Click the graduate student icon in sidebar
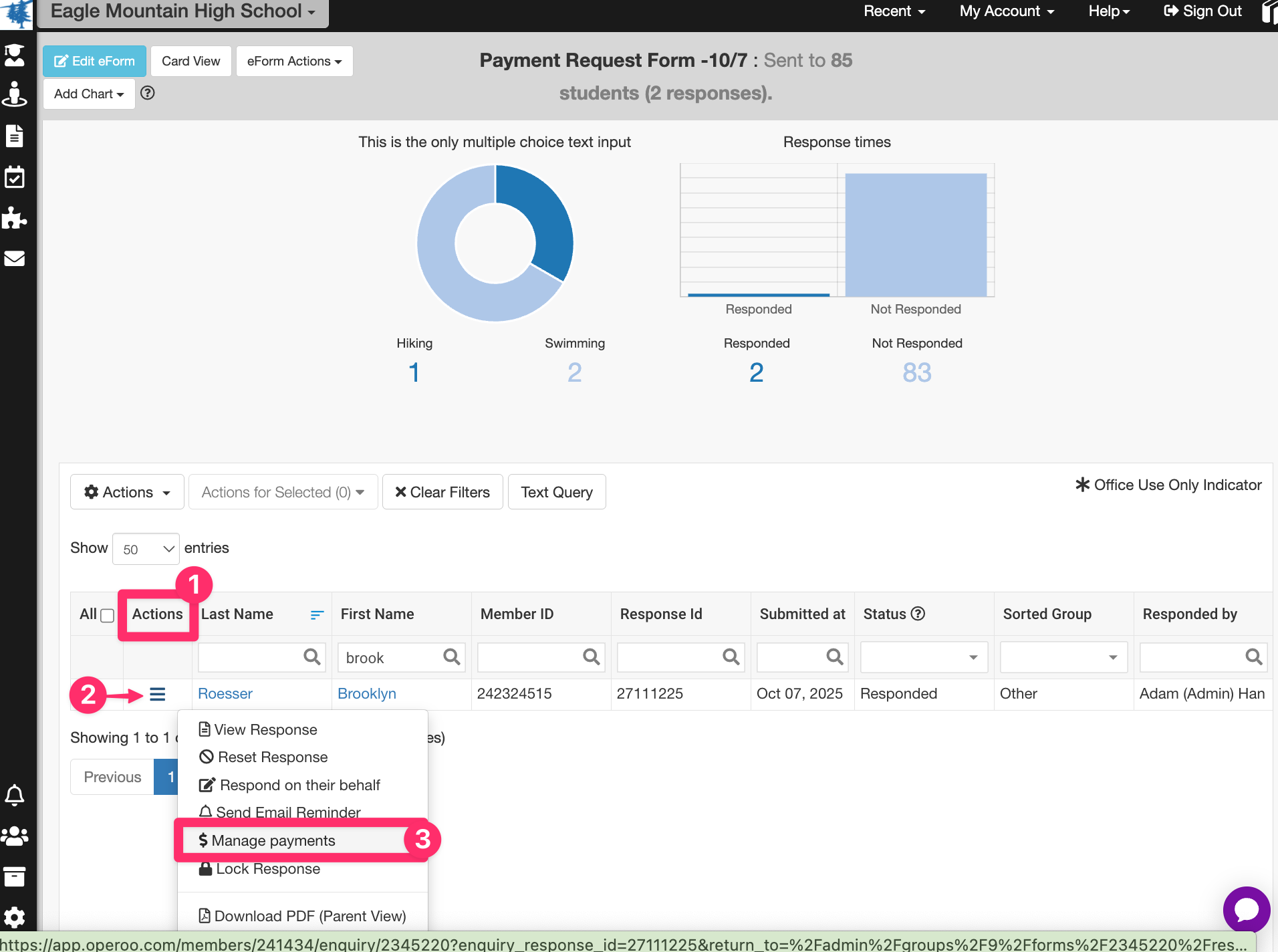The height and width of the screenshot is (952, 1278). [x=15, y=55]
